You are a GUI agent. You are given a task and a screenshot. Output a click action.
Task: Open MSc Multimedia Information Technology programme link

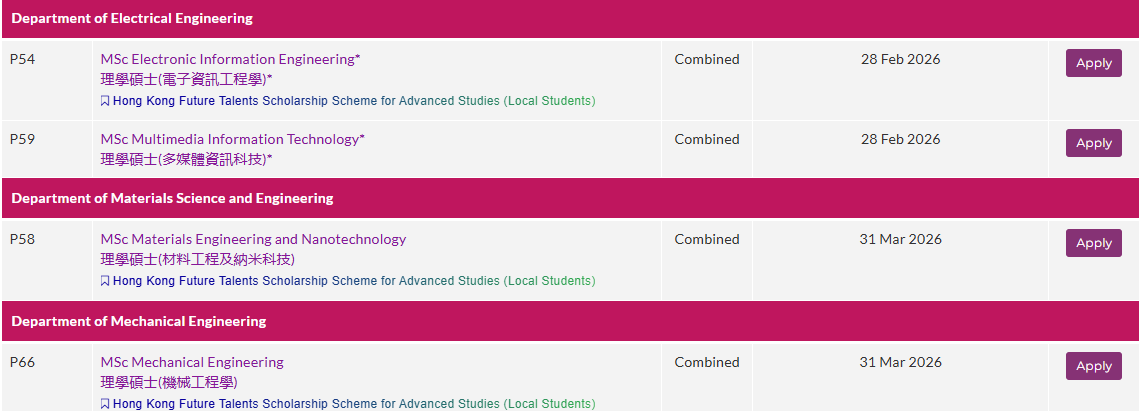[232, 139]
